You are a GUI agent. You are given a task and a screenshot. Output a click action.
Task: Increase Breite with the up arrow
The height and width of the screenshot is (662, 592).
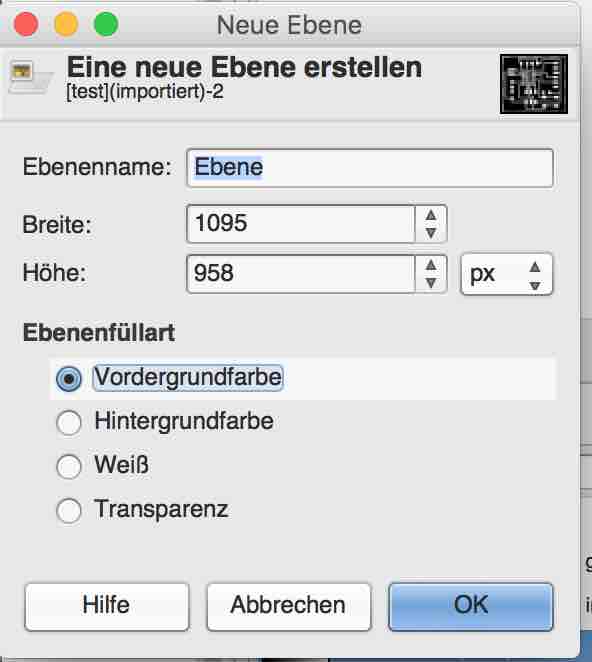(431, 215)
